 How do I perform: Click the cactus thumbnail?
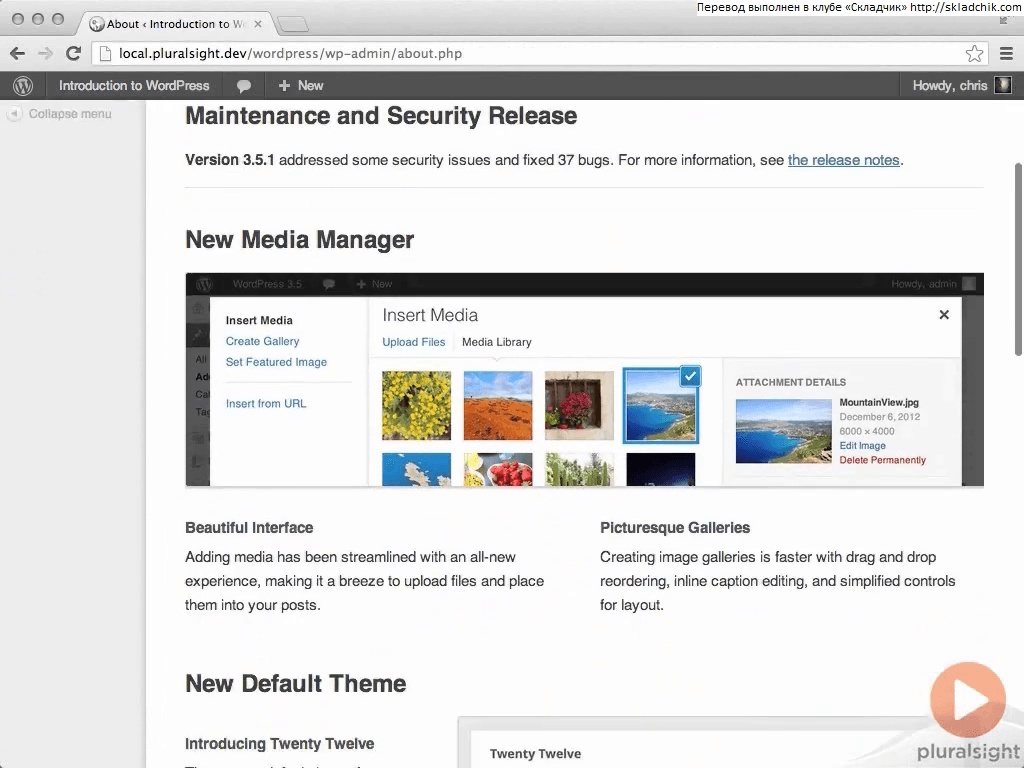579,470
